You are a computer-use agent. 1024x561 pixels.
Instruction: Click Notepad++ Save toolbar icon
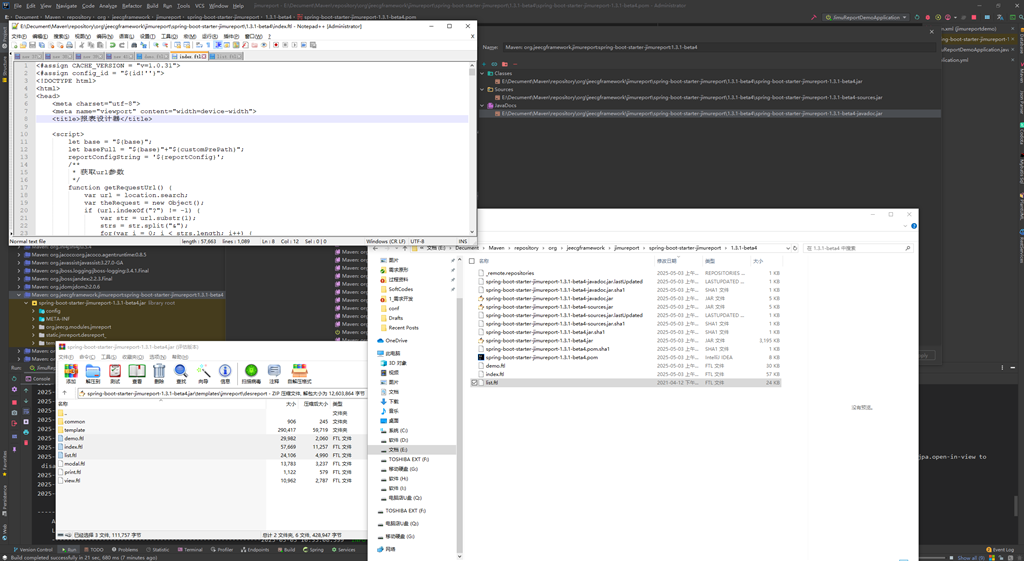(x=32, y=45)
